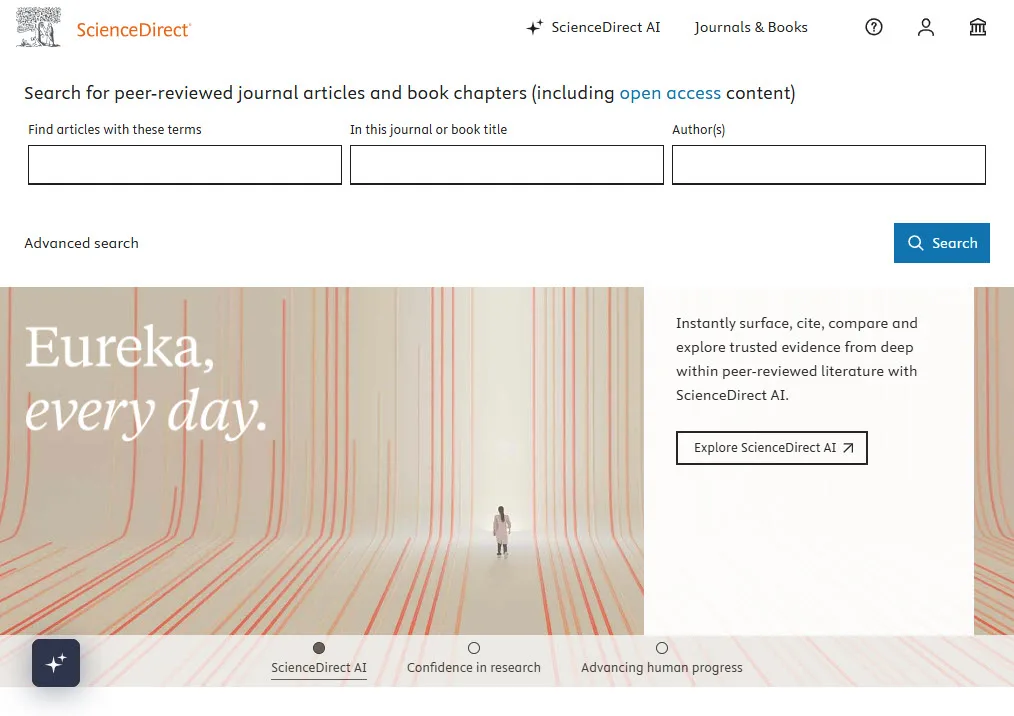Click the Author(s) search field
The width and height of the screenshot is (1014, 716).
(828, 164)
